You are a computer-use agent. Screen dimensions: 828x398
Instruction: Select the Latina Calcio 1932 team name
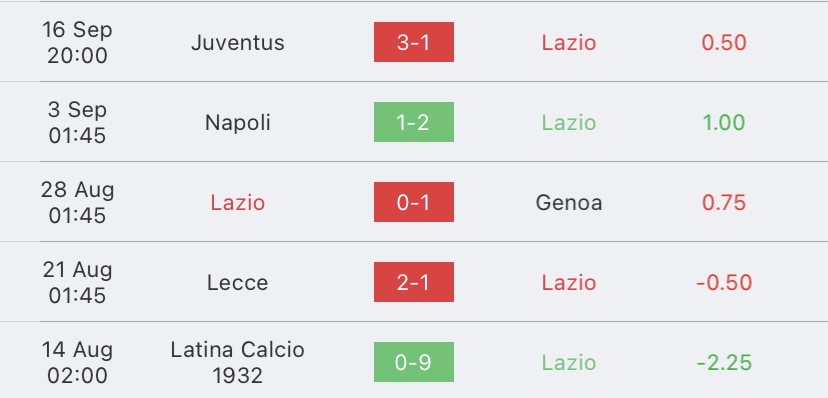238,362
